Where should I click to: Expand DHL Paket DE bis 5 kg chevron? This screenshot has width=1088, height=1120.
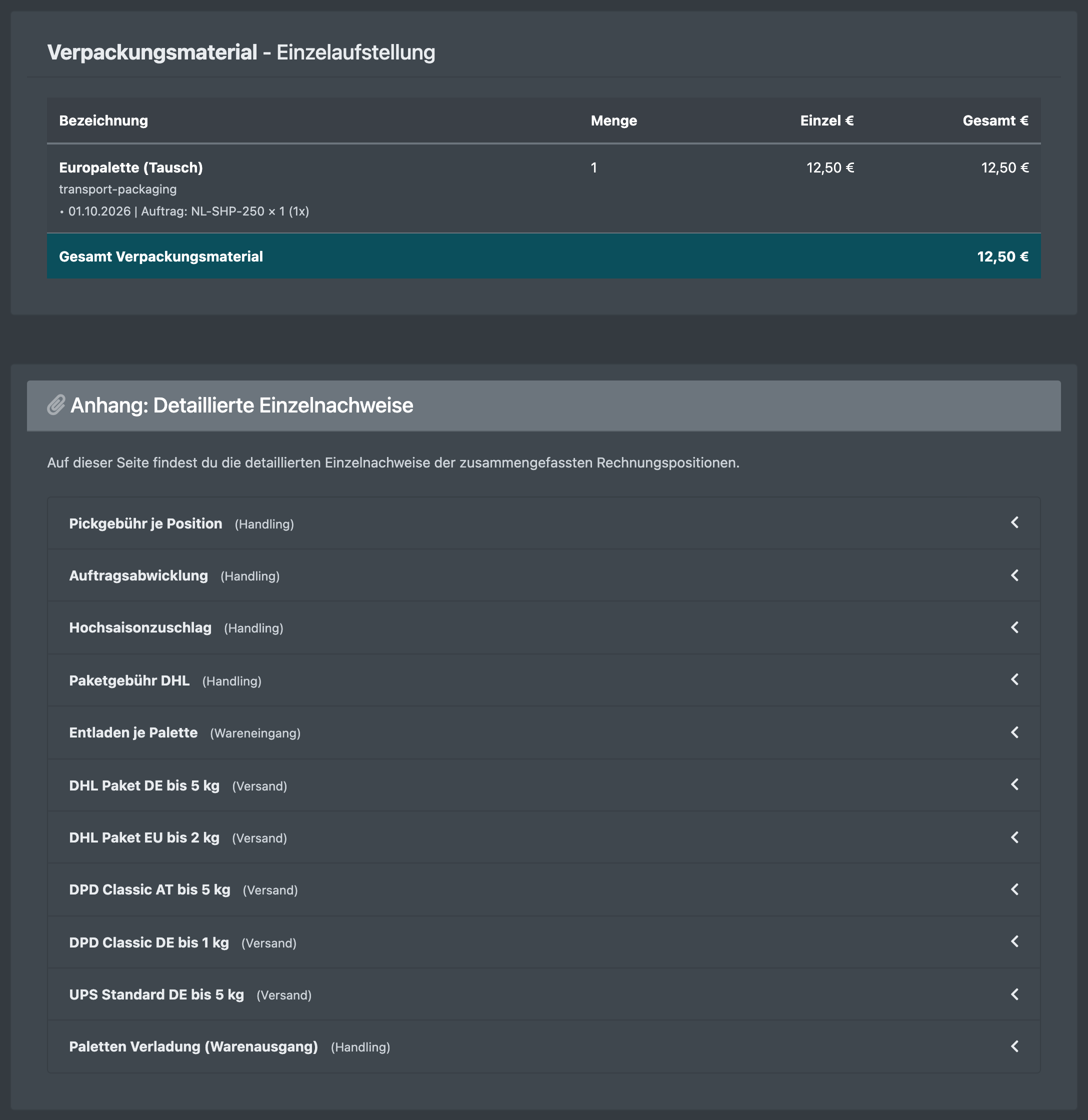pos(1015,784)
